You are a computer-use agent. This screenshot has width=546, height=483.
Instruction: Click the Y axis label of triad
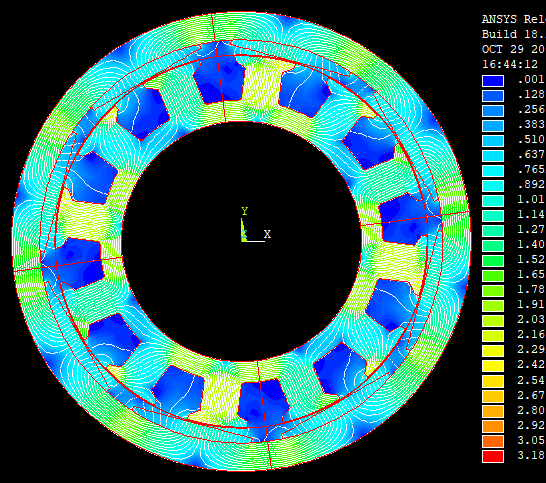[x=244, y=211]
